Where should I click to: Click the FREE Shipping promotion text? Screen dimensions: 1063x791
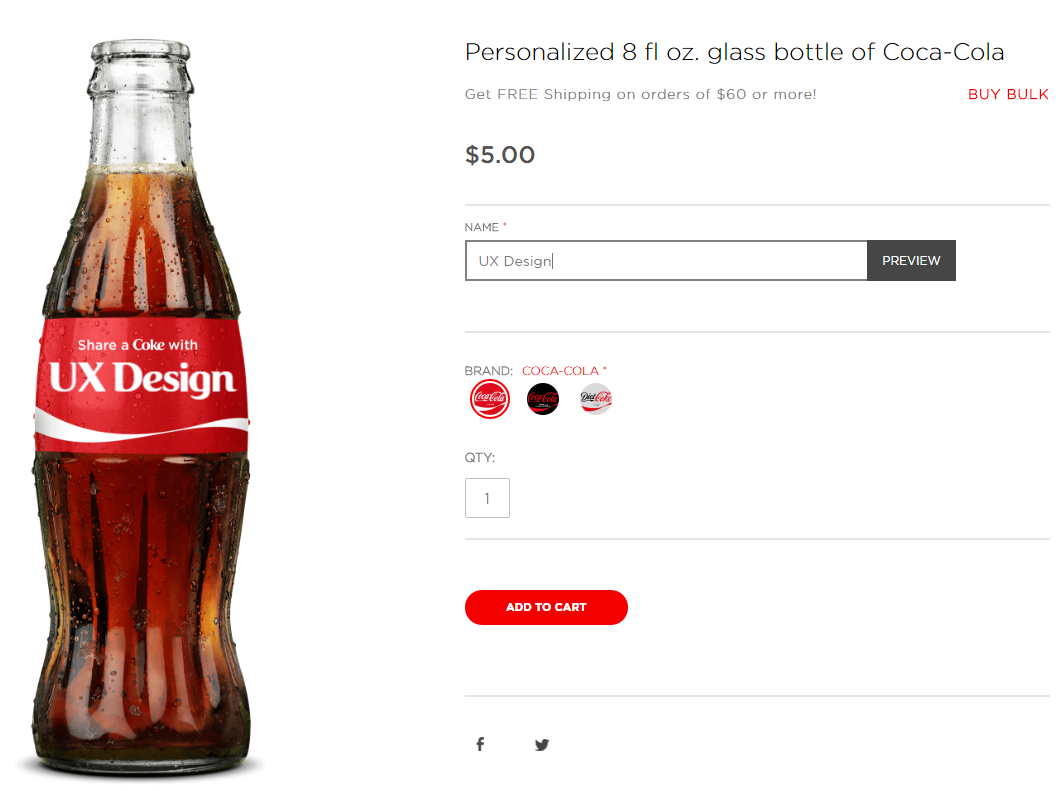[x=641, y=94]
